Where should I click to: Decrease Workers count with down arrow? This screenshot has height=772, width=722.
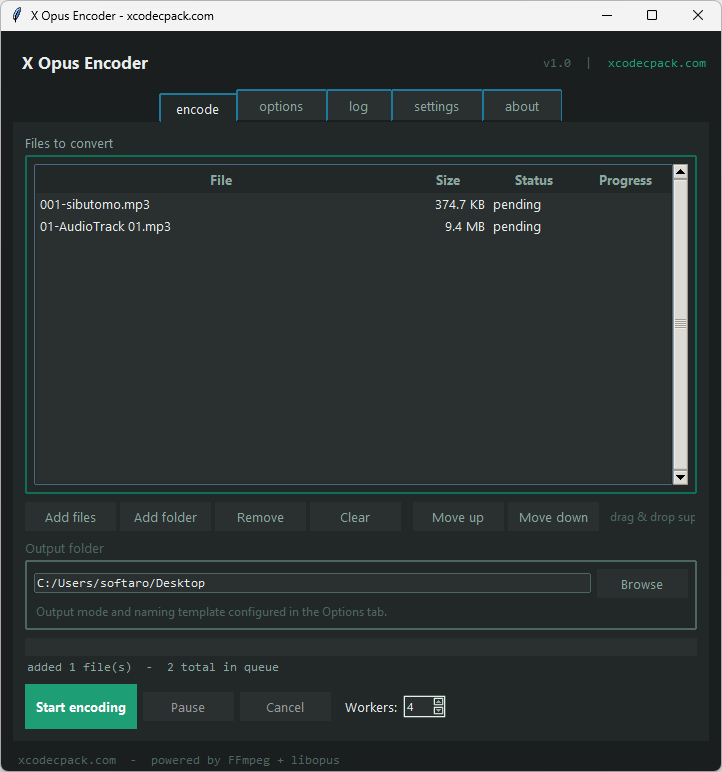pyautogui.click(x=438, y=711)
